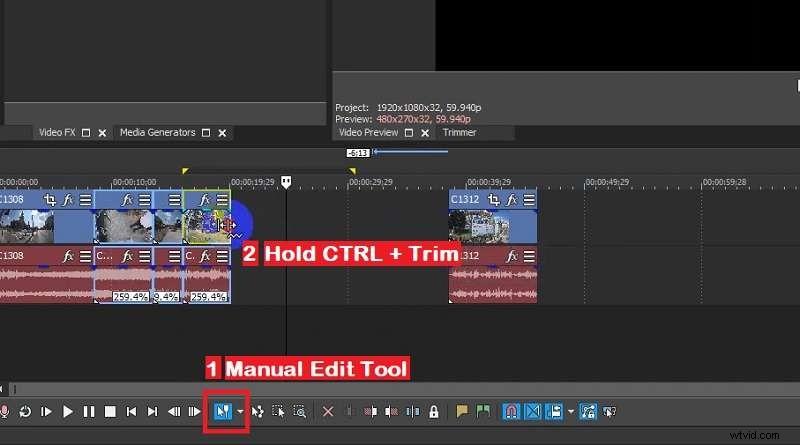800x445 pixels.
Task: Click the horizontal timeline scrollbar
Action: (406, 389)
